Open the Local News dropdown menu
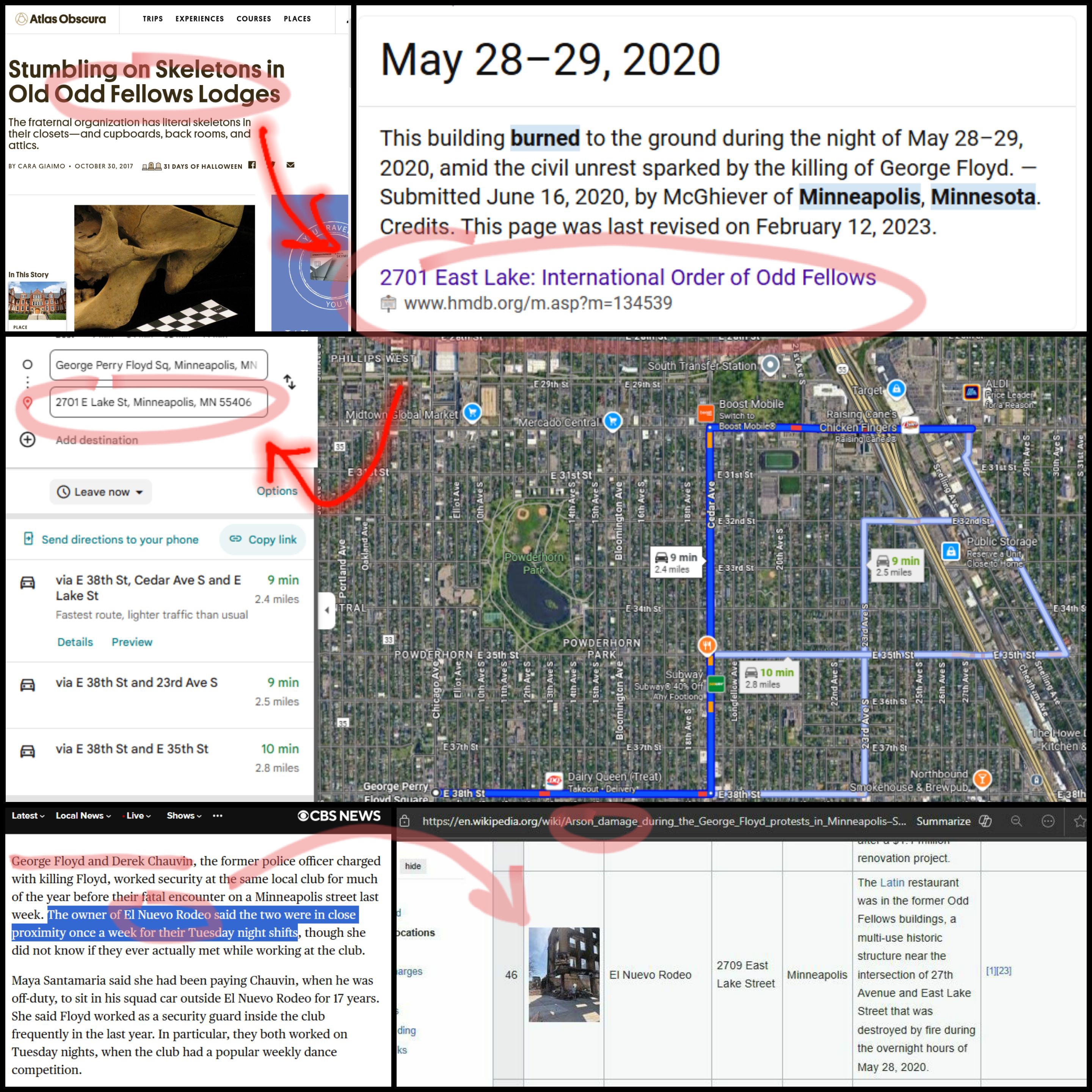 tap(83, 816)
